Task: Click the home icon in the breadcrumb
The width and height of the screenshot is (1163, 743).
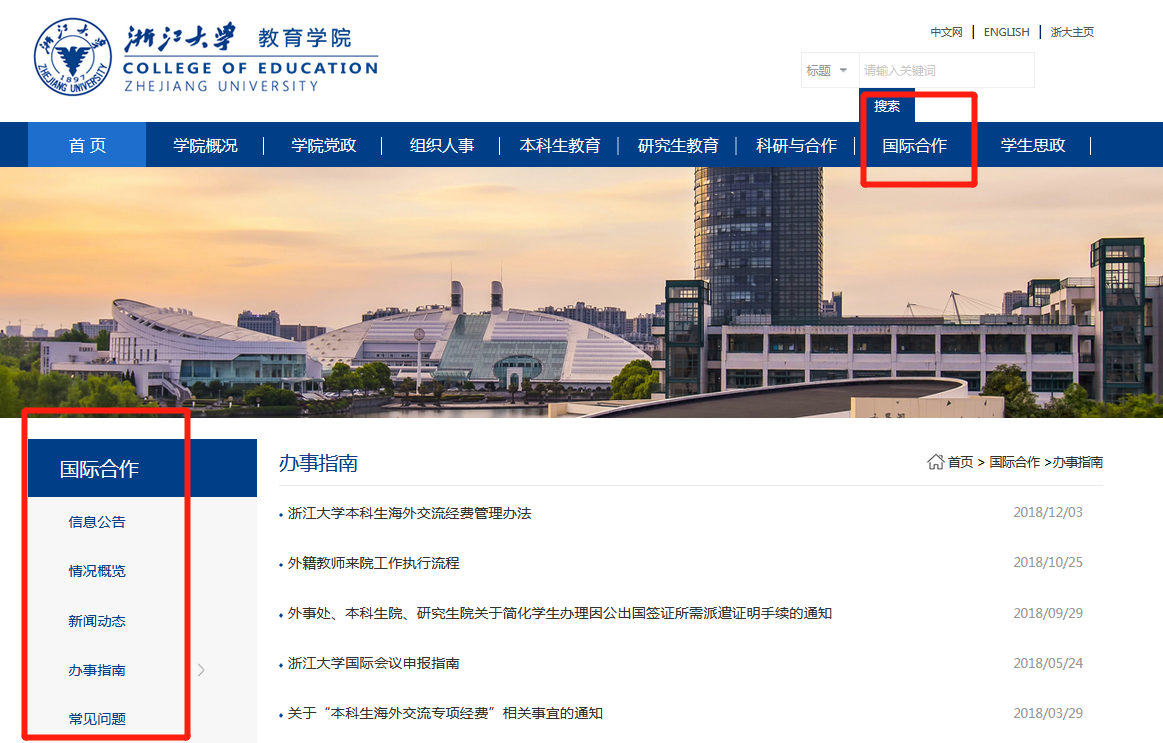Action: click(x=936, y=461)
